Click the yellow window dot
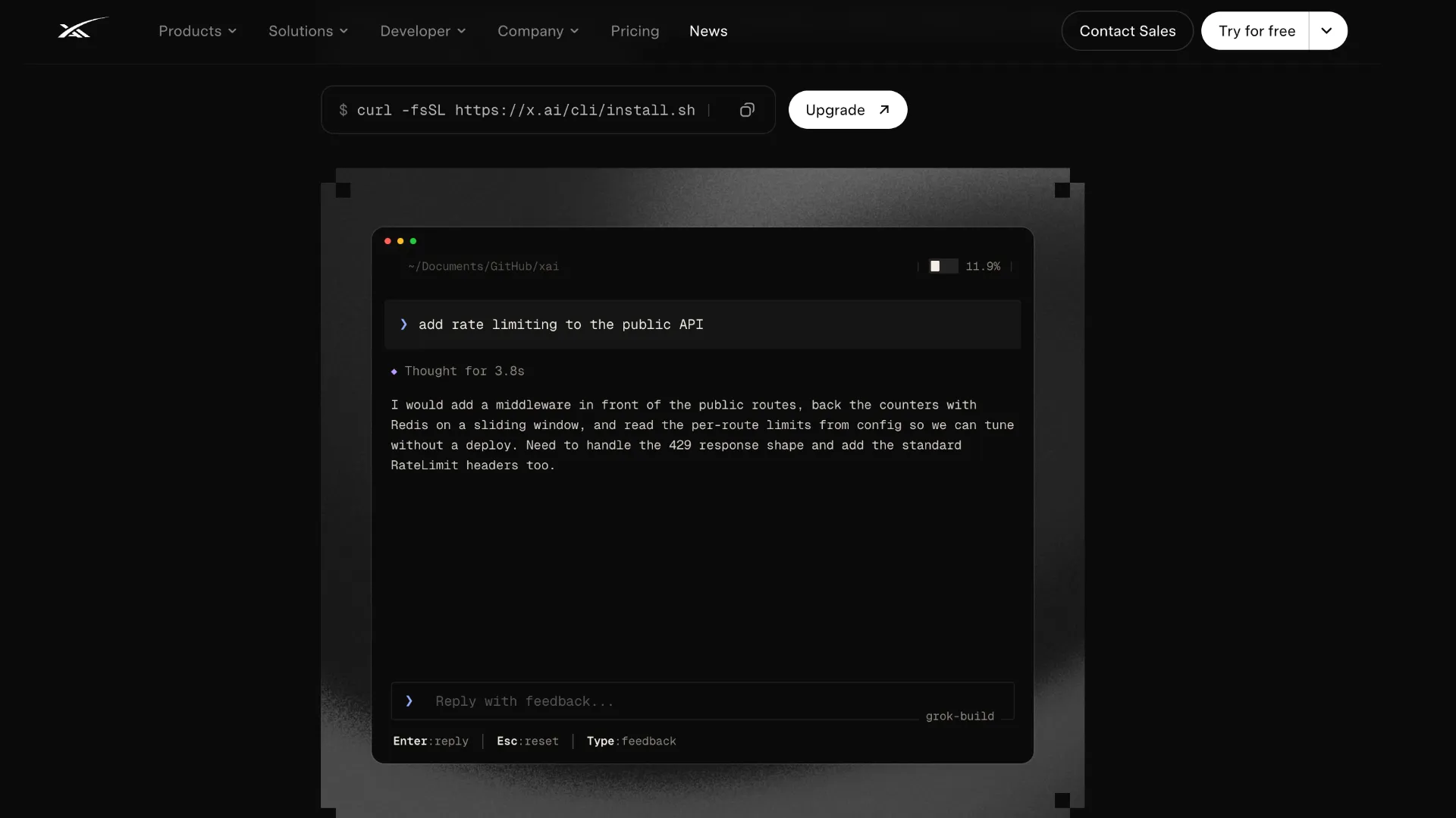 click(x=400, y=241)
